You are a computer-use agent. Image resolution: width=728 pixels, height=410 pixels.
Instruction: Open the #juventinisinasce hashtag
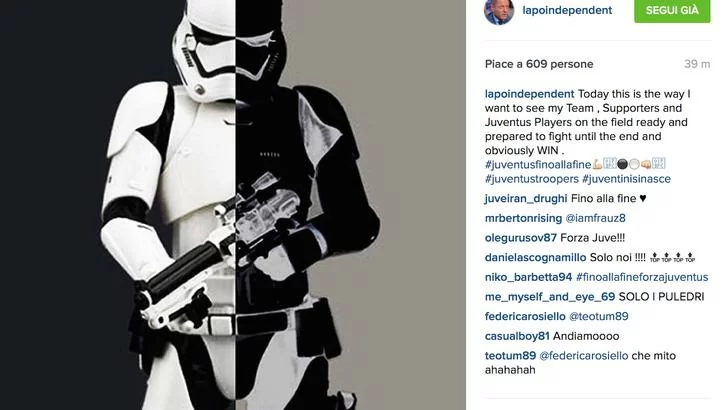(x=626, y=179)
